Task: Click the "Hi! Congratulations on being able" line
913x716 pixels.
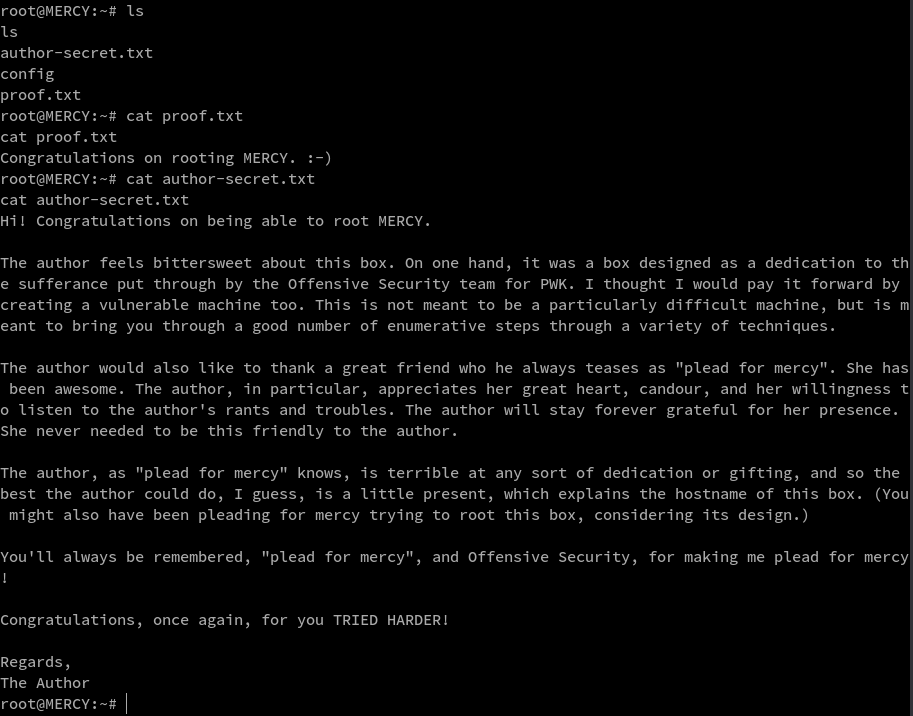Action: (x=215, y=221)
